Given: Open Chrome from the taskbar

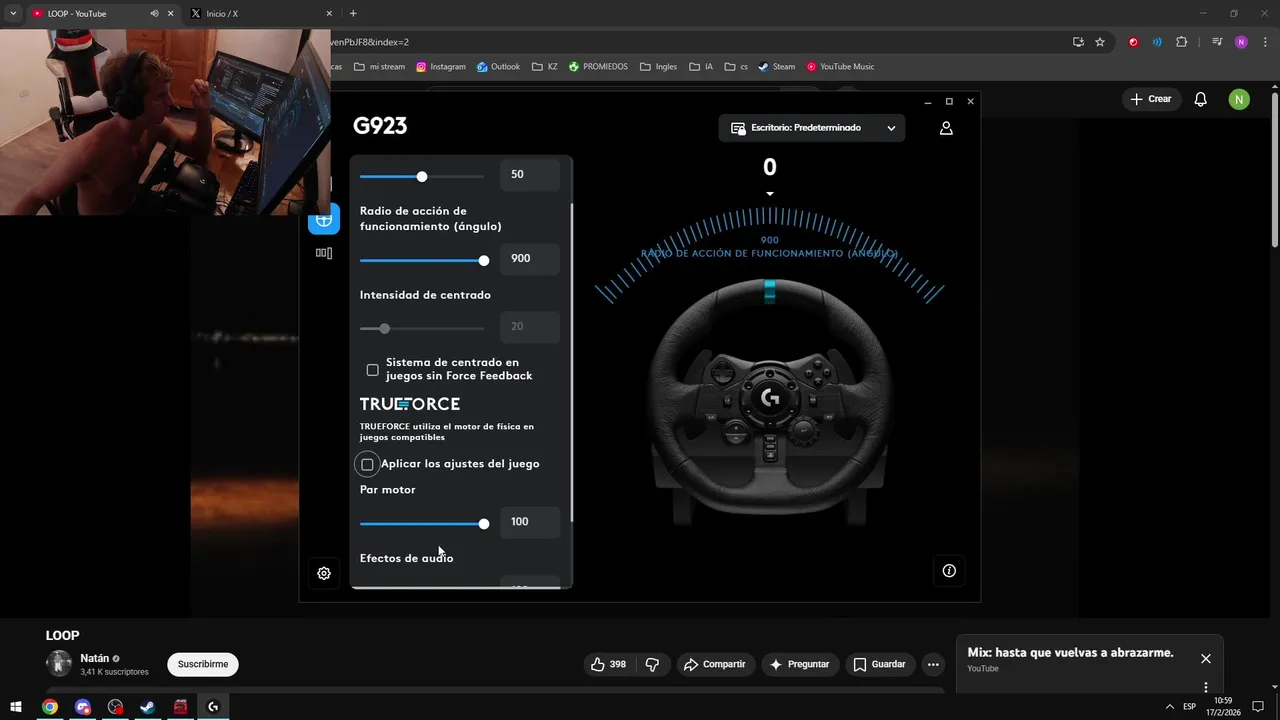Looking at the screenshot, I should [50, 707].
